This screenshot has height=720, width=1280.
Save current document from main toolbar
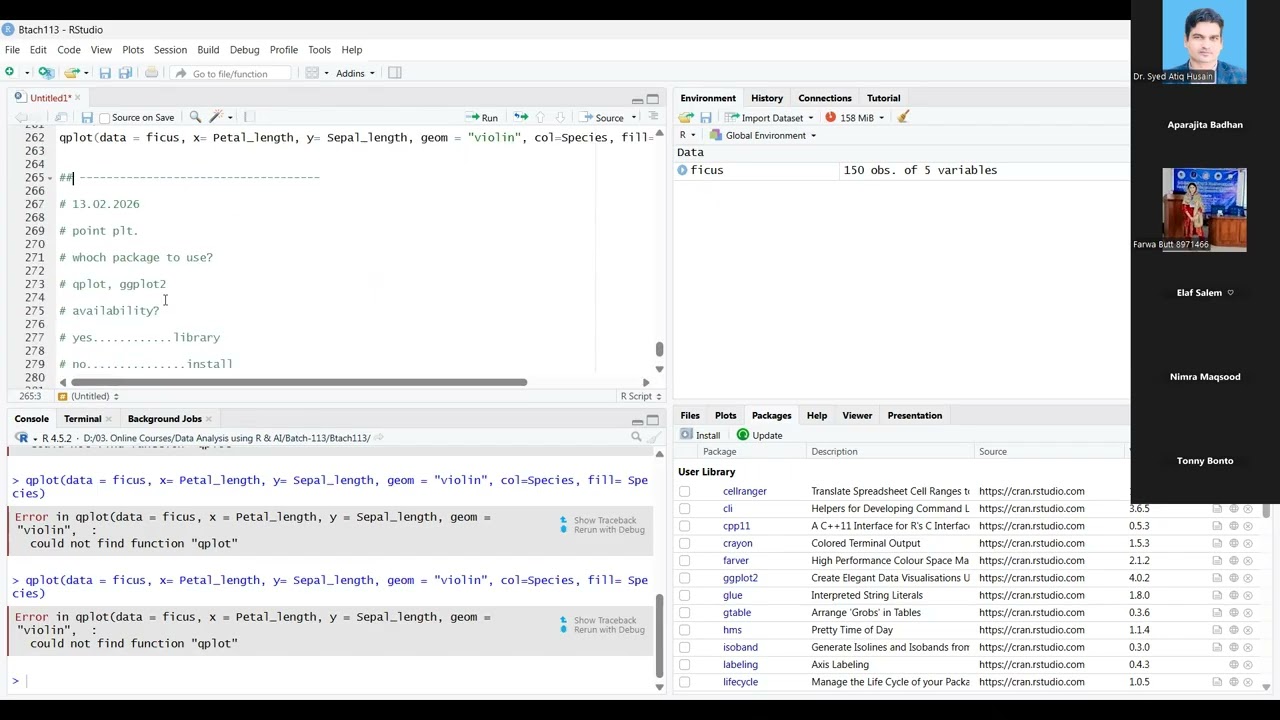point(105,73)
